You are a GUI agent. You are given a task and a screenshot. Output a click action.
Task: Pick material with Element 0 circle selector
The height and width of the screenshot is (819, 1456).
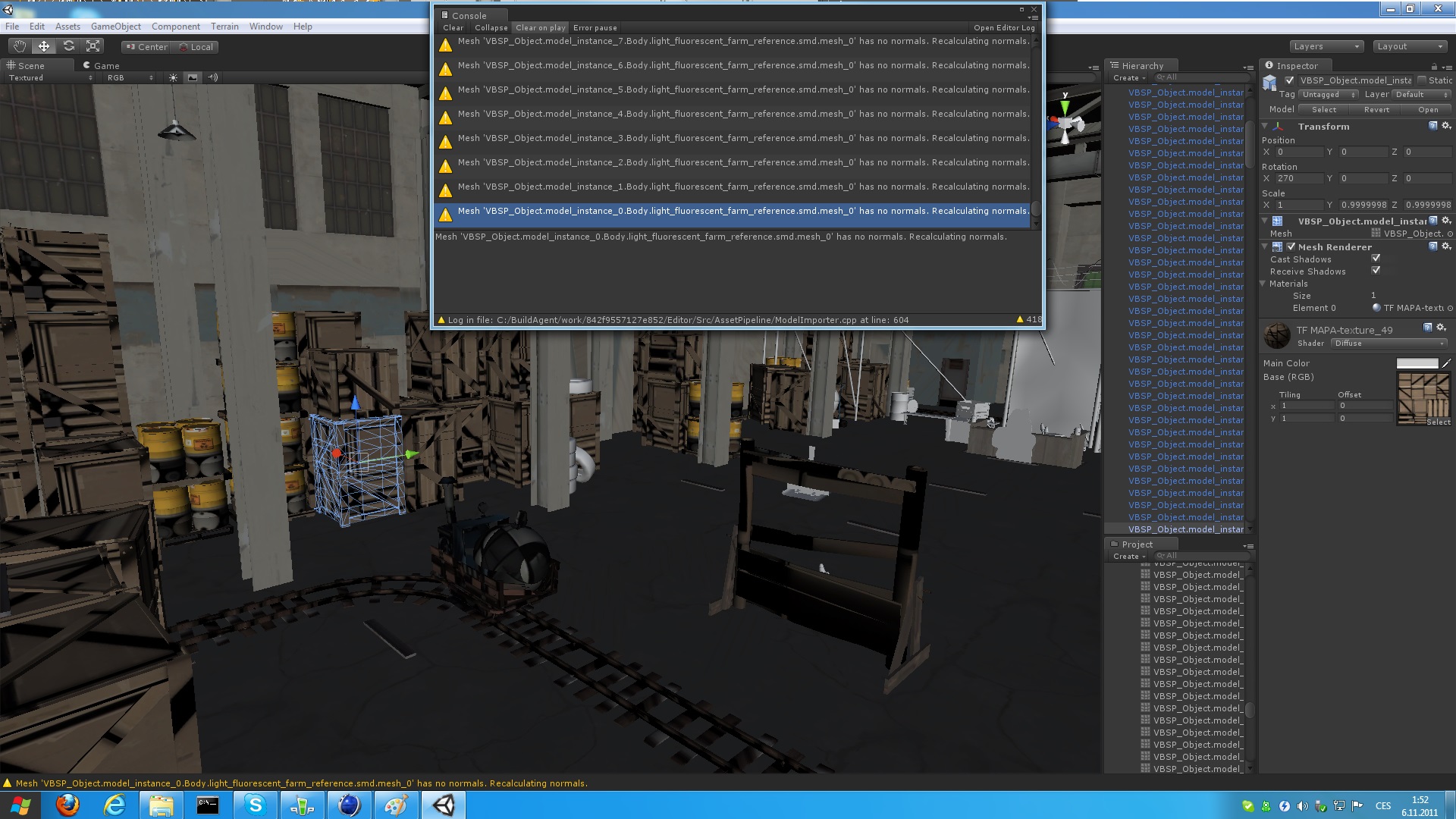click(x=1450, y=308)
